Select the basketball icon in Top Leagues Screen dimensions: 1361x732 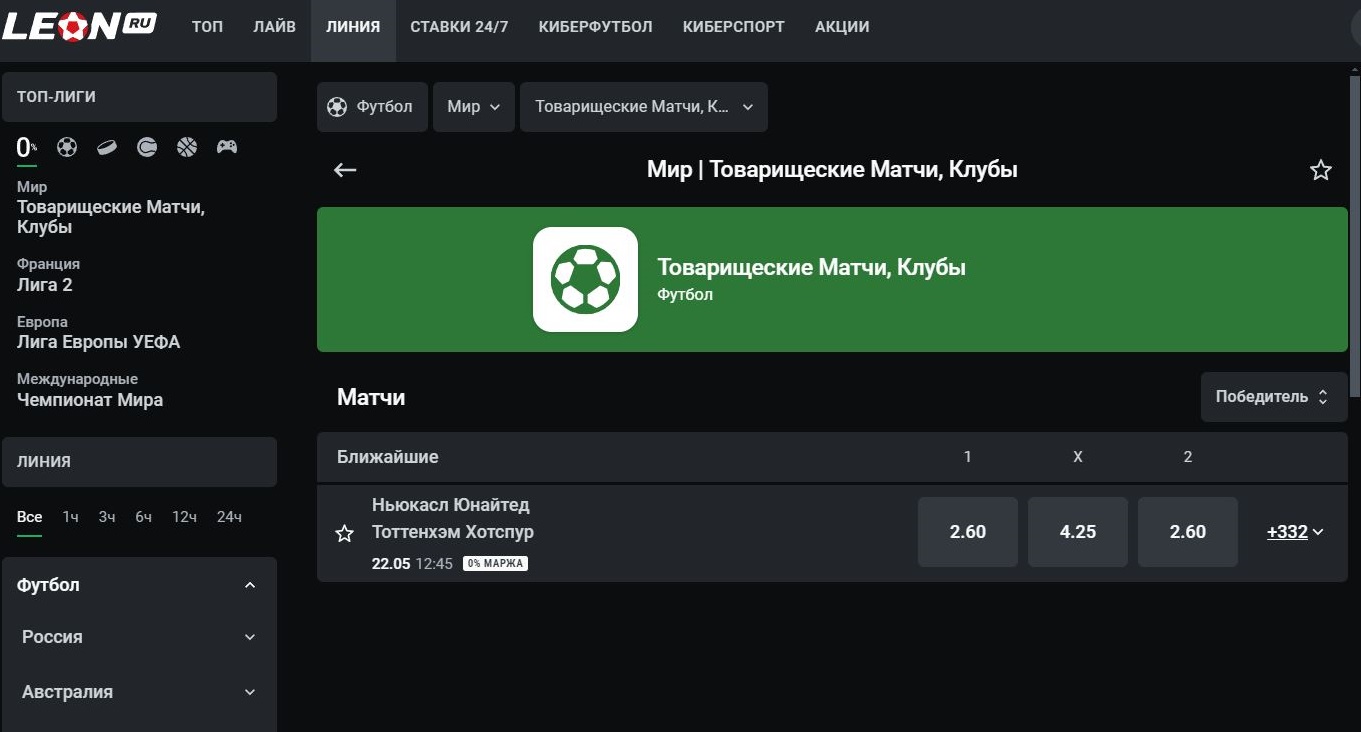pos(187,147)
